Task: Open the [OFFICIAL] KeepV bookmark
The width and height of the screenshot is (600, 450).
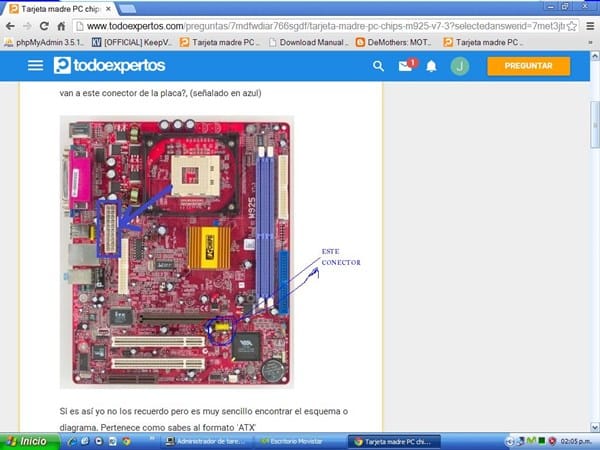Action: [132, 42]
